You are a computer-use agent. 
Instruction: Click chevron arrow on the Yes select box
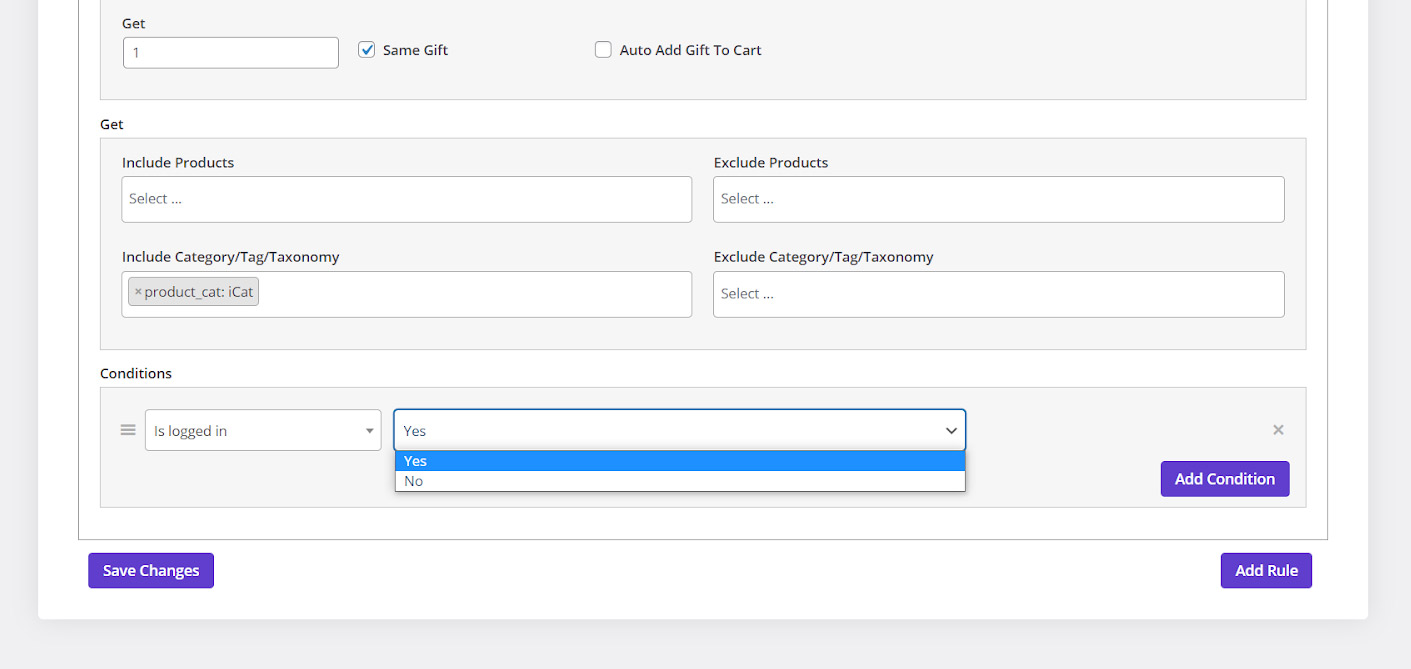pos(951,430)
